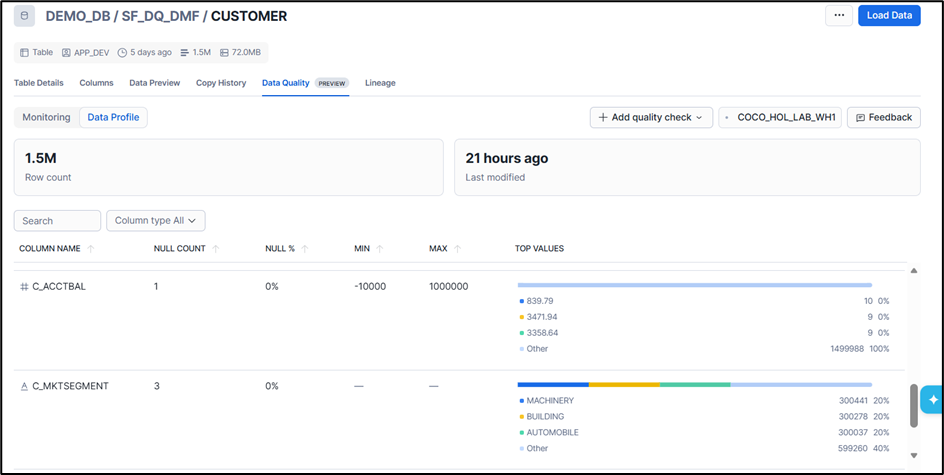Click the Search columns input field
Image resolution: width=944 pixels, height=475 pixels.
[x=57, y=221]
